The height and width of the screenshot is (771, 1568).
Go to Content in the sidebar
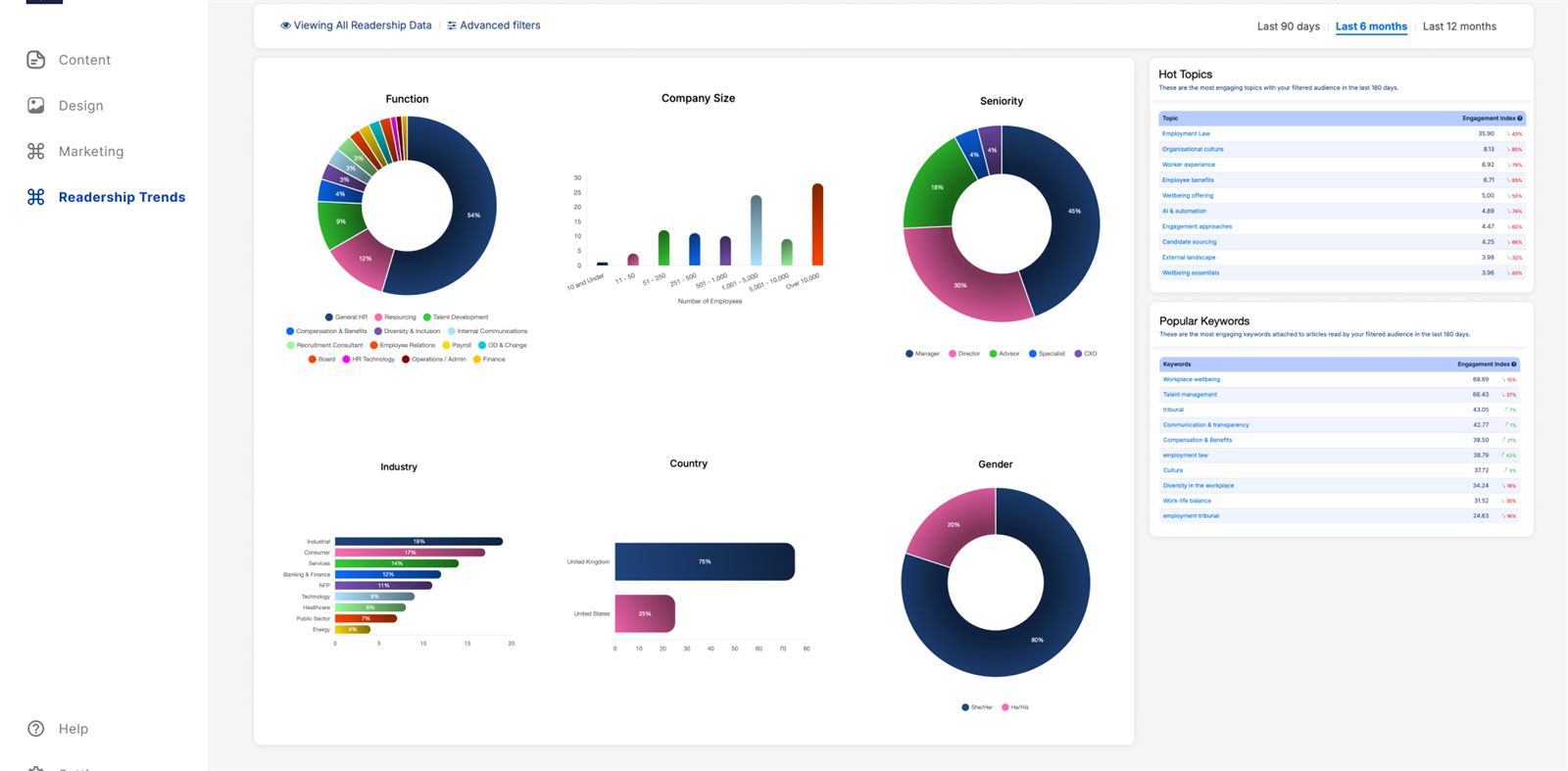point(84,60)
